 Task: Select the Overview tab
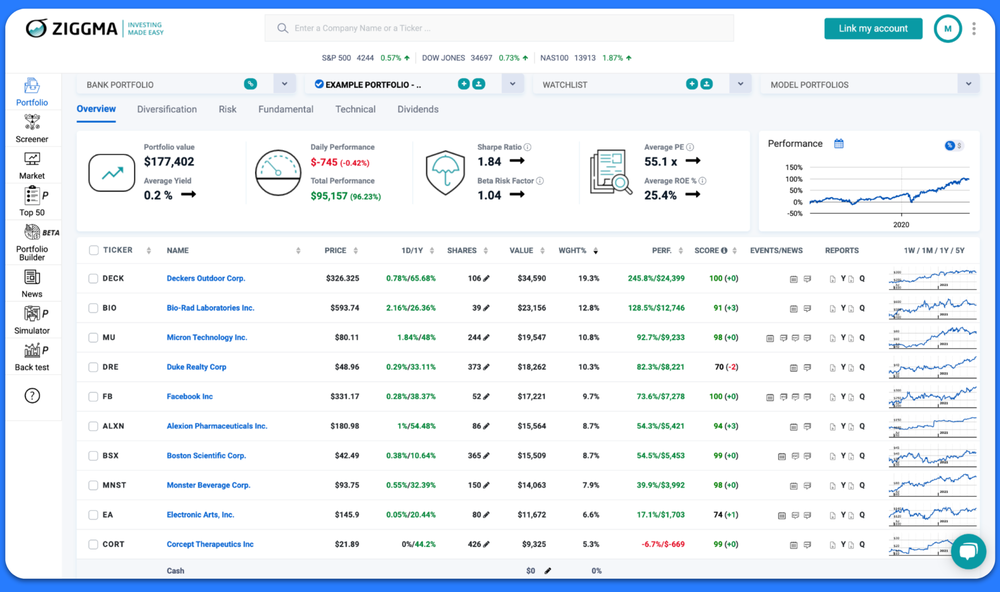click(x=96, y=109)
